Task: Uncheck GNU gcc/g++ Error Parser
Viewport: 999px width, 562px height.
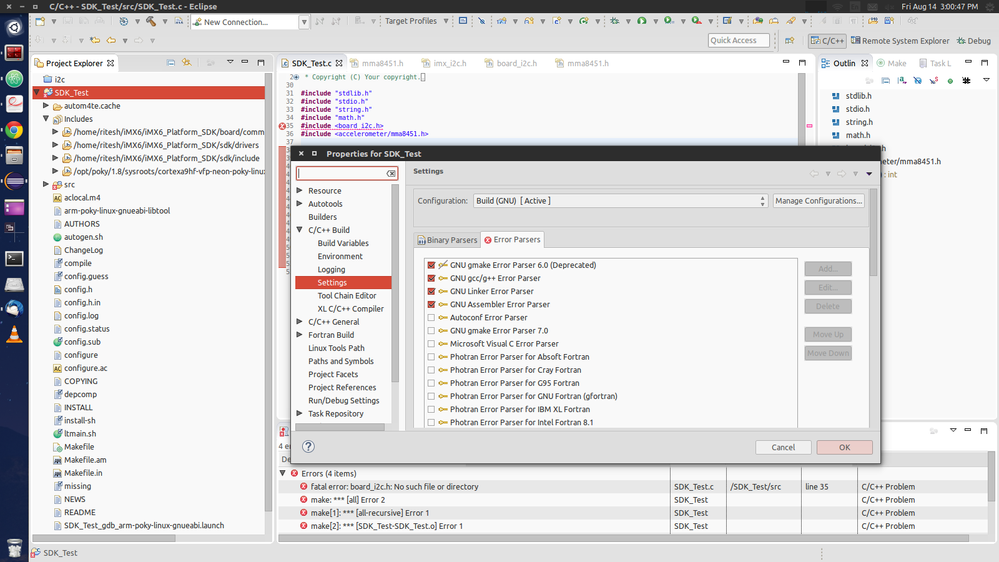Action: click(431, 278)
